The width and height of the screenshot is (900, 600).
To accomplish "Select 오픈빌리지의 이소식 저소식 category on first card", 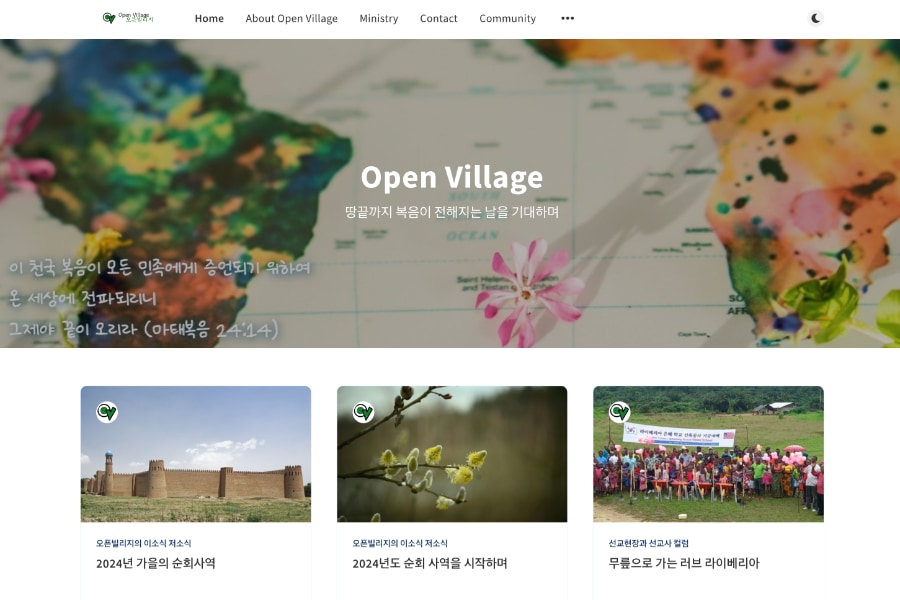I will pos(143,543).
